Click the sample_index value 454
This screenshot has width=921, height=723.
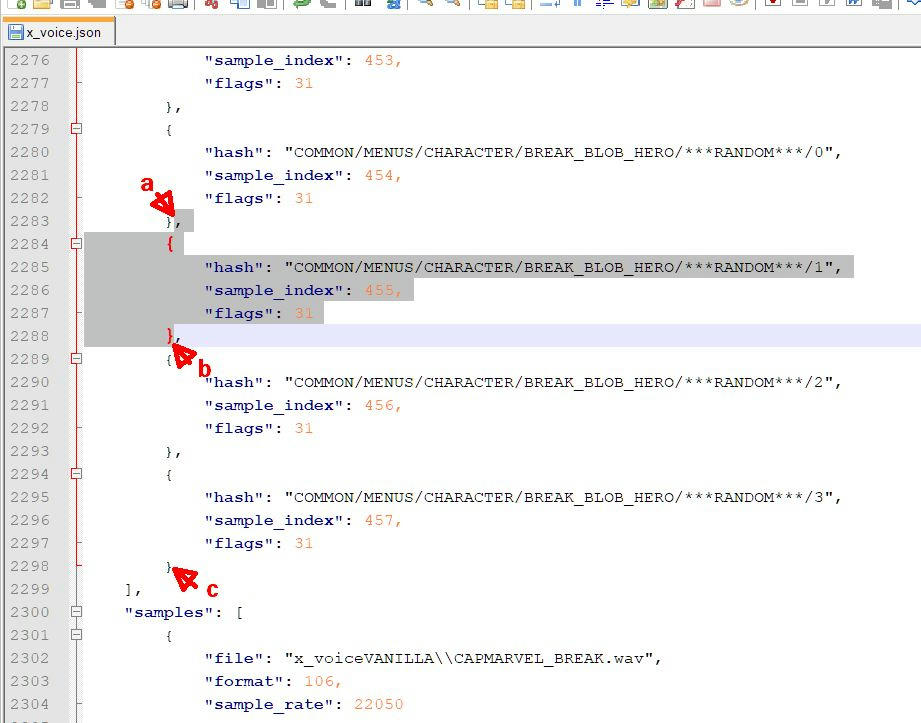[379, 176]
